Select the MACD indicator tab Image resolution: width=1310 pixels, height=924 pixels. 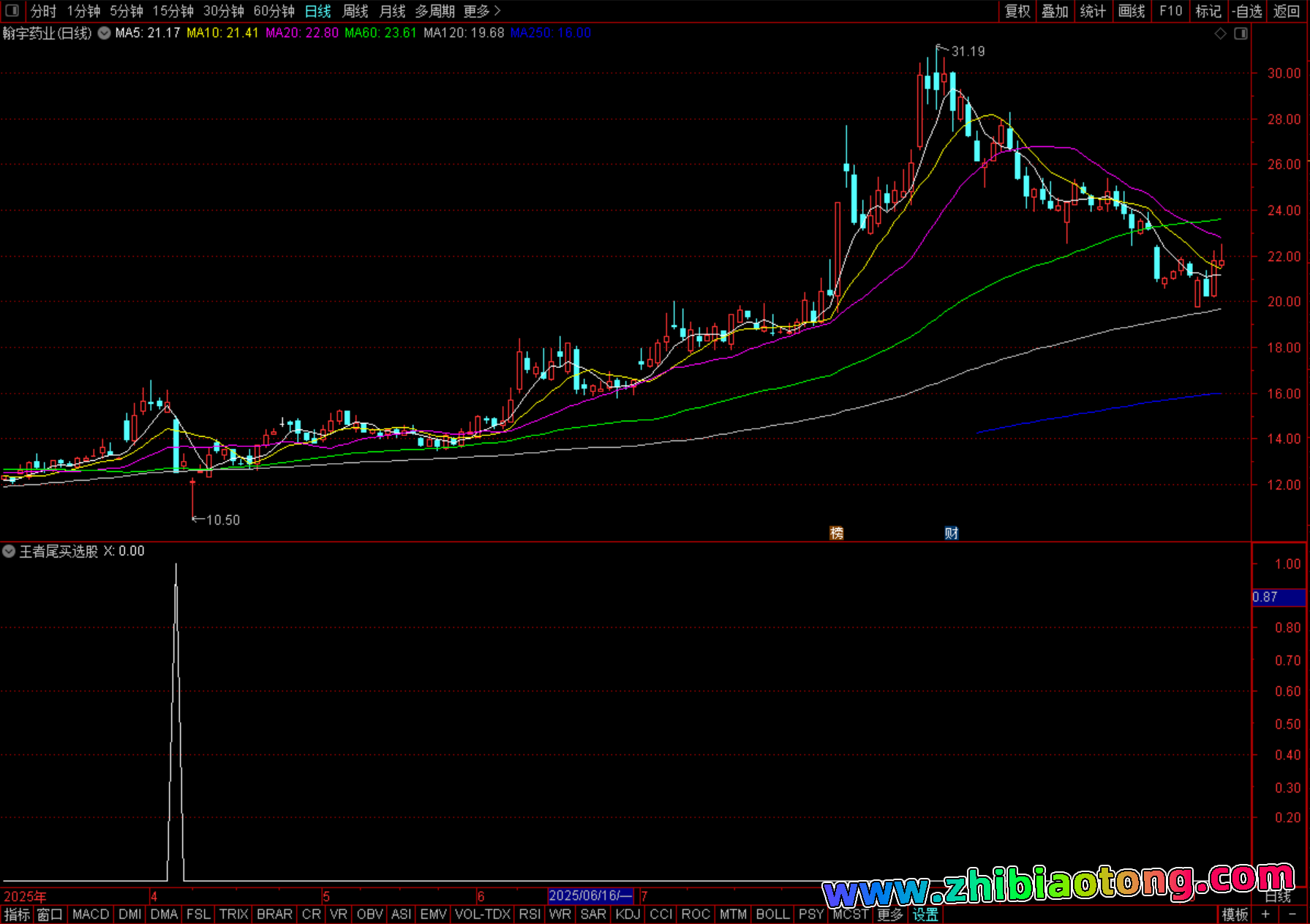coord(91,914)
